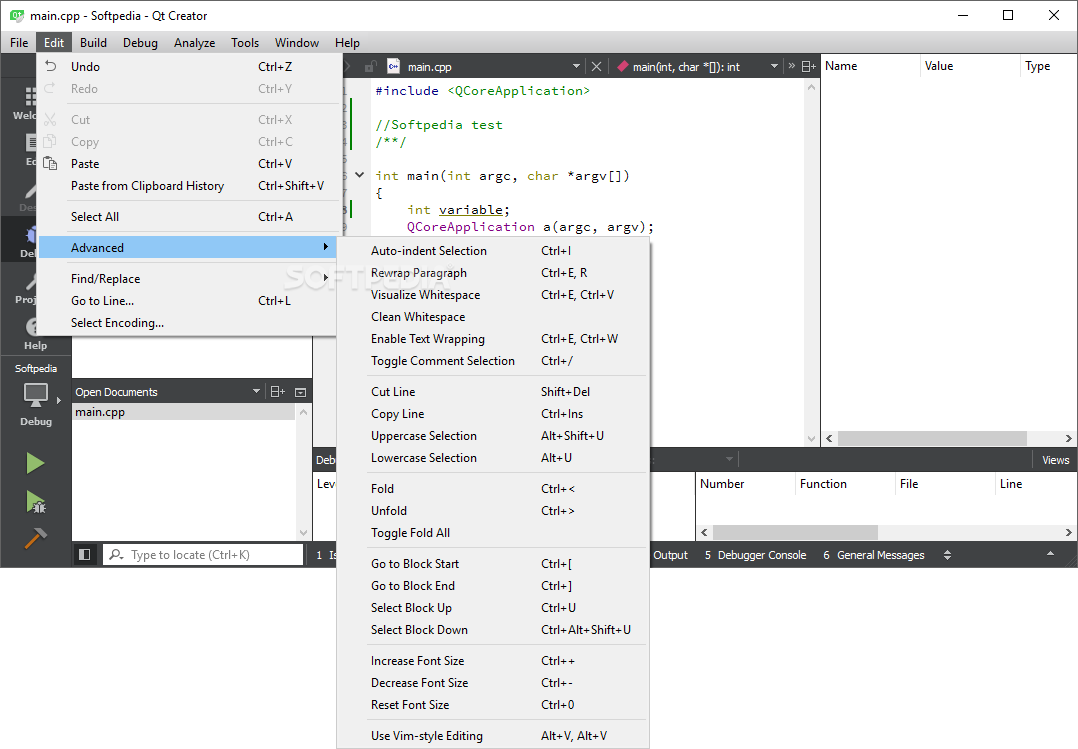Image resolution: width=1078 pixels, height=749 pixels.
Task: Select main.cpp in Open Documents list
Action: (184, 412)
